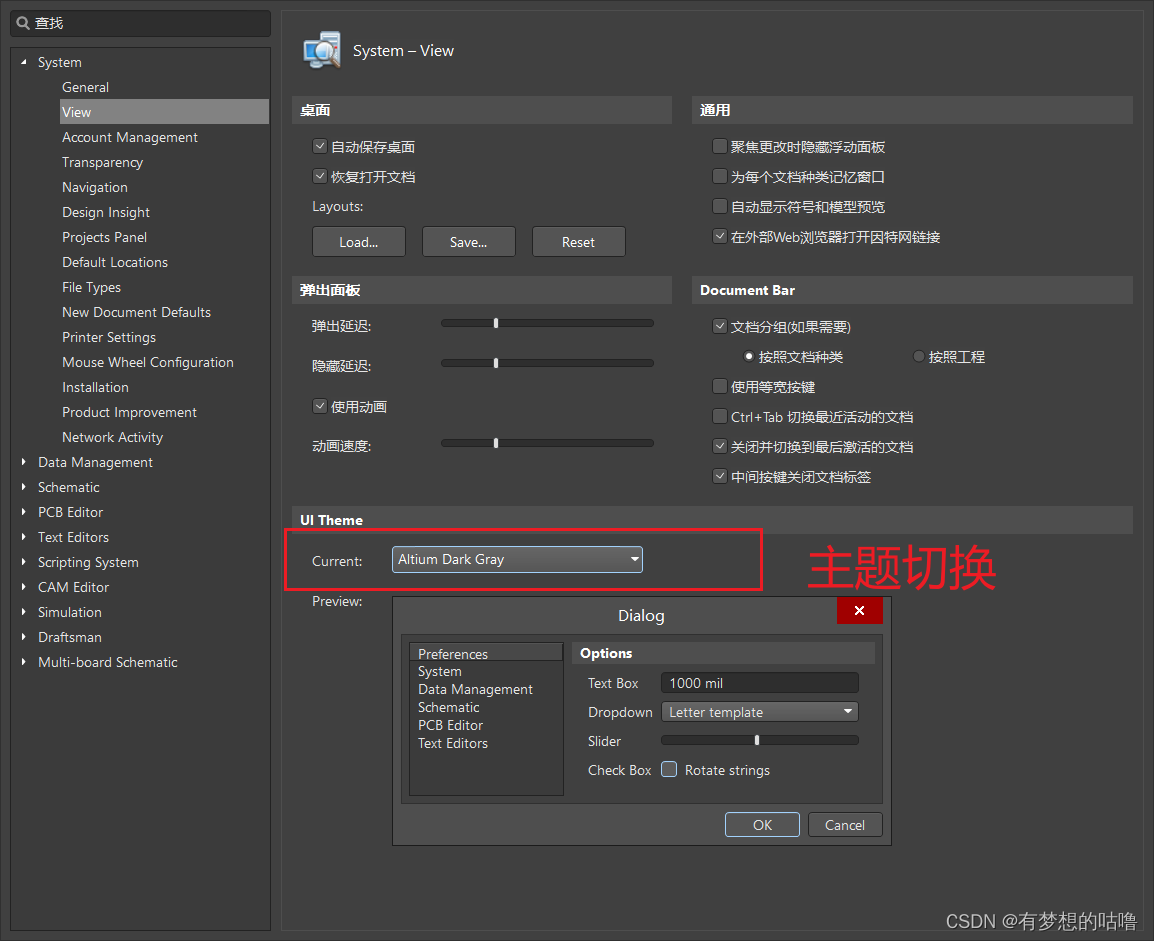Image resolution: width=1154 pixels, height=941 pixels.
Task: Select Data Management in preview list
Action: (475, 689)
